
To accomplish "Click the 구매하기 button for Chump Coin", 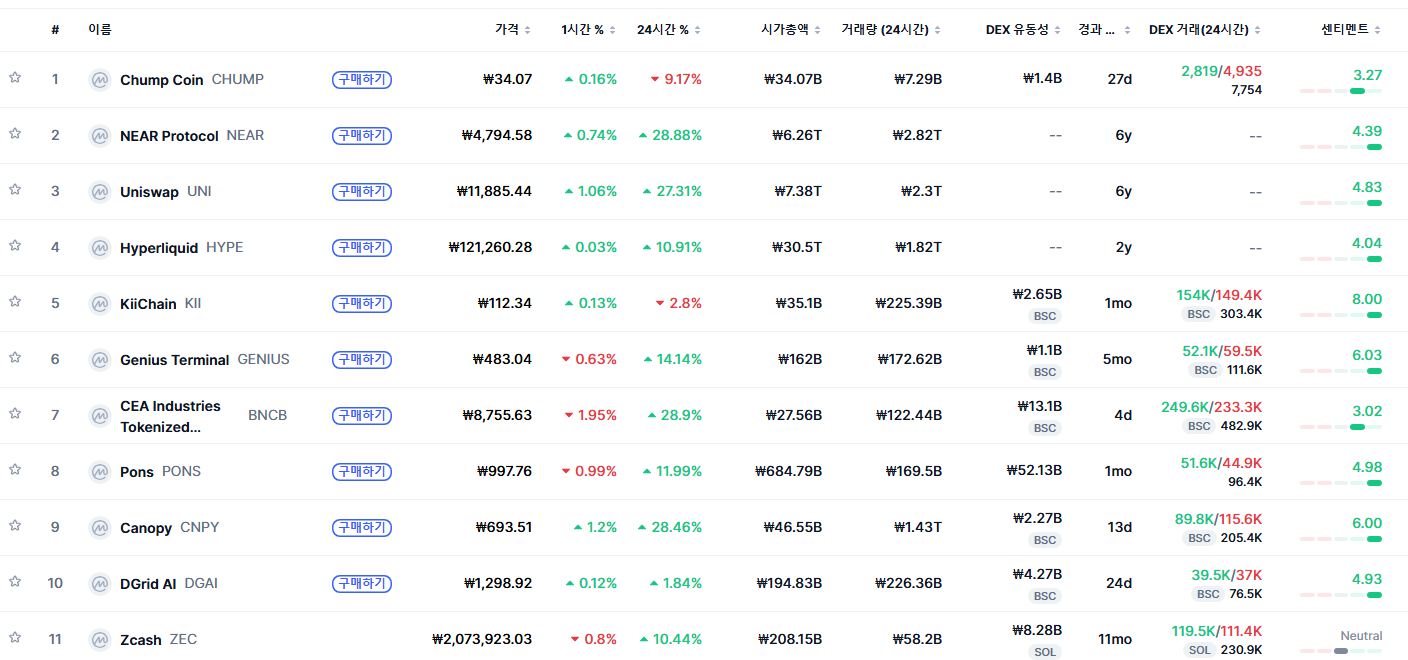I will click(x=362, y=80).
